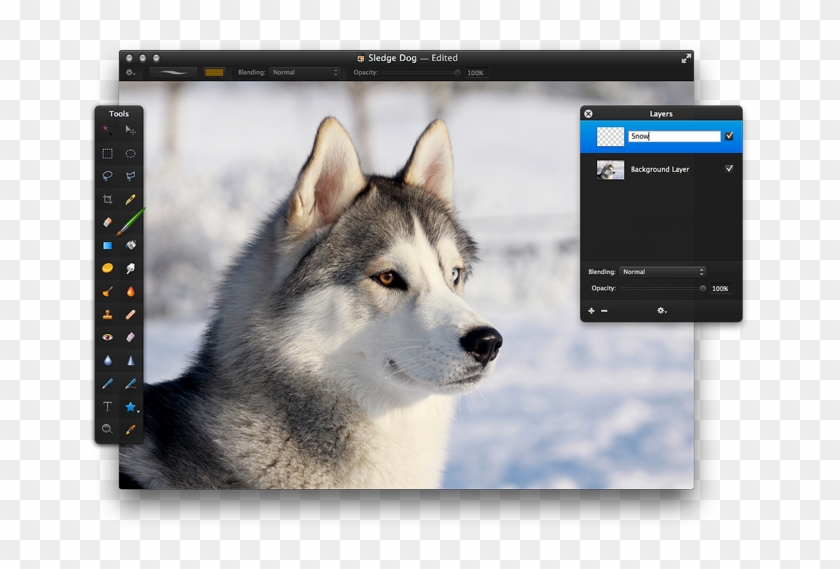Click the Layers panel 100% opacity field
This screenshot has height=569, width=840.
(720, 288)
